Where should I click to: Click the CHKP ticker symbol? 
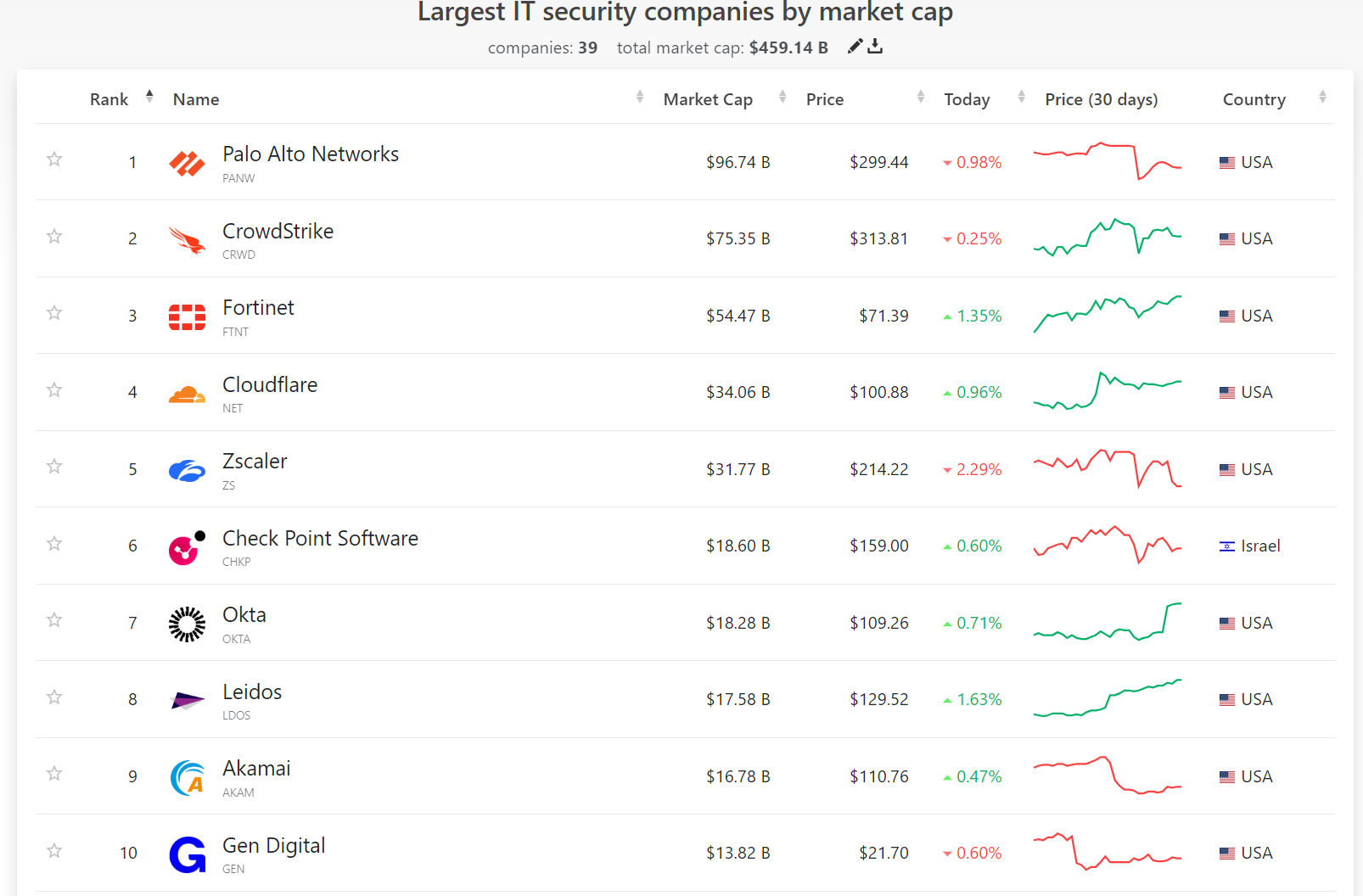(236, 562)
